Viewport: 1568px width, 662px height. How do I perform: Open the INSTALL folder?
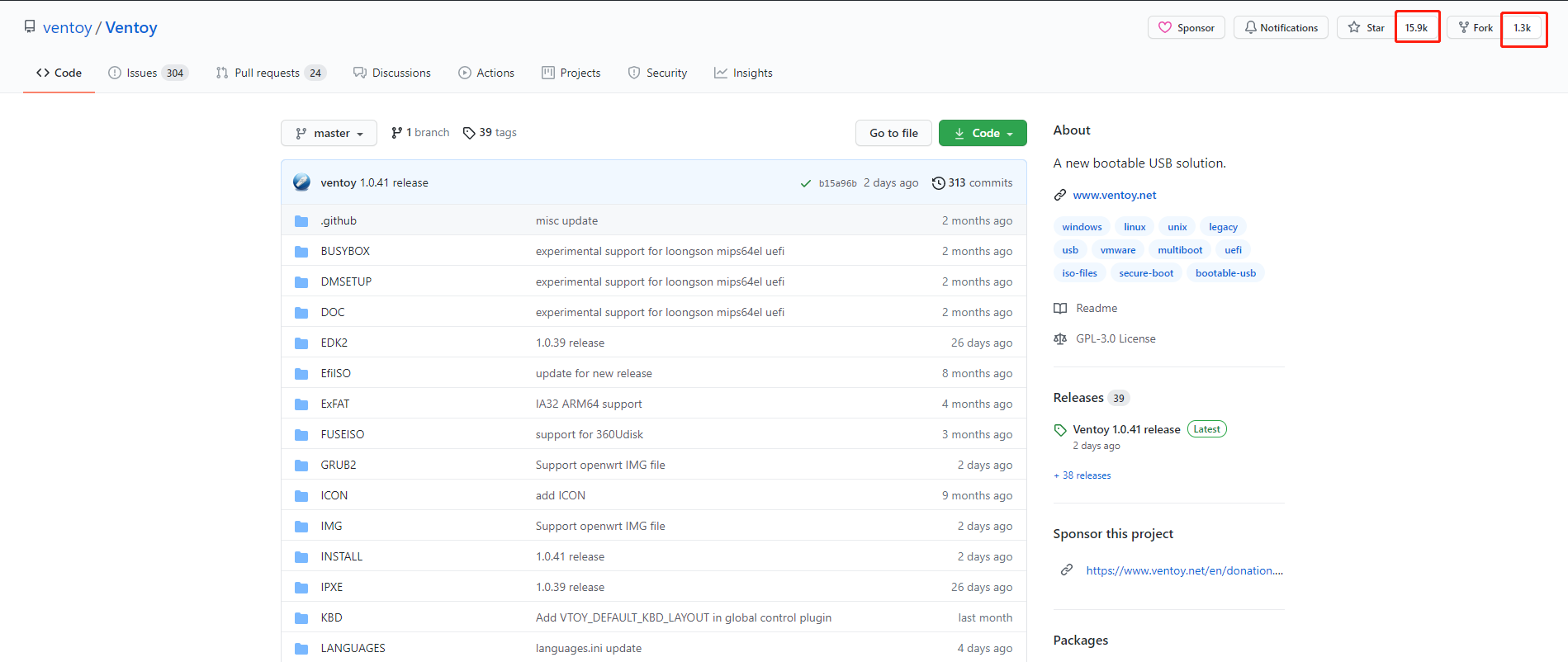342,556
